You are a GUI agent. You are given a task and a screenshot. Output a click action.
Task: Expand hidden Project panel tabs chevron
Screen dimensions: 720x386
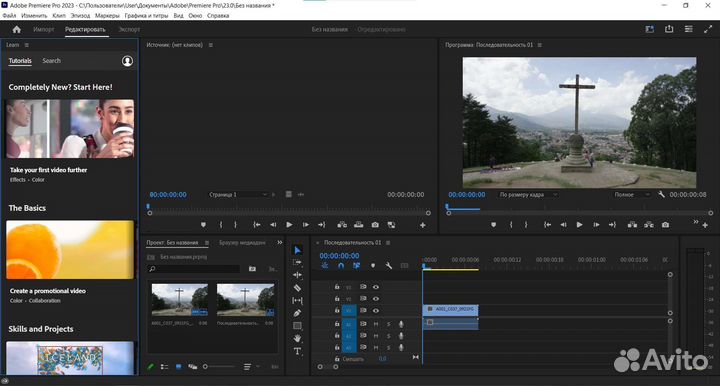click(x=280, y=242)
